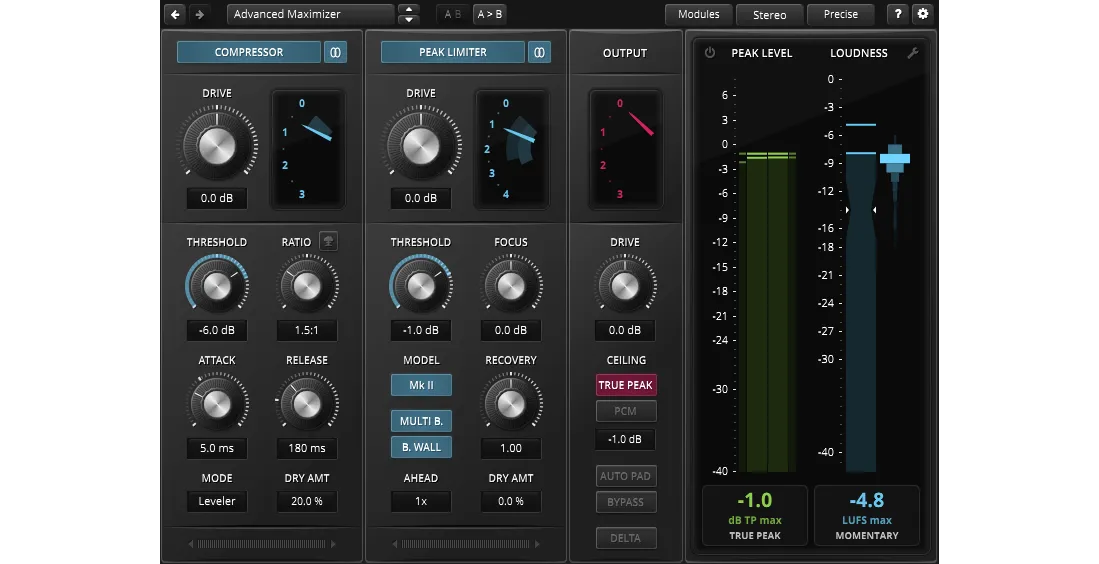The image size is (1099, 564).
Task: Toggle the COMPRESSOR module on/off
Action: point(249,52)
